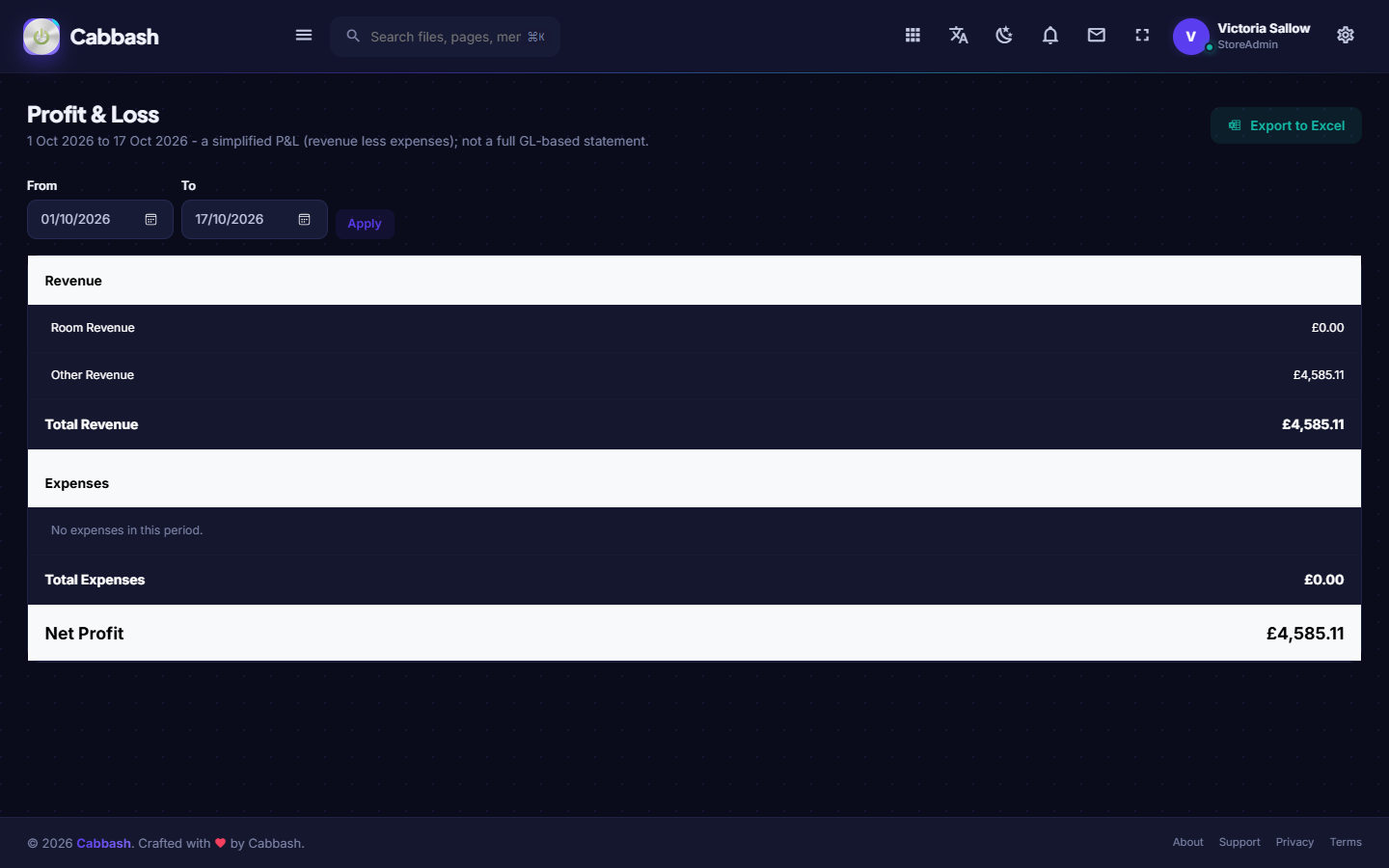The image size is (1389, 868).
Task: Select the Other Revenue row label
Action: [x=93, y=375]
